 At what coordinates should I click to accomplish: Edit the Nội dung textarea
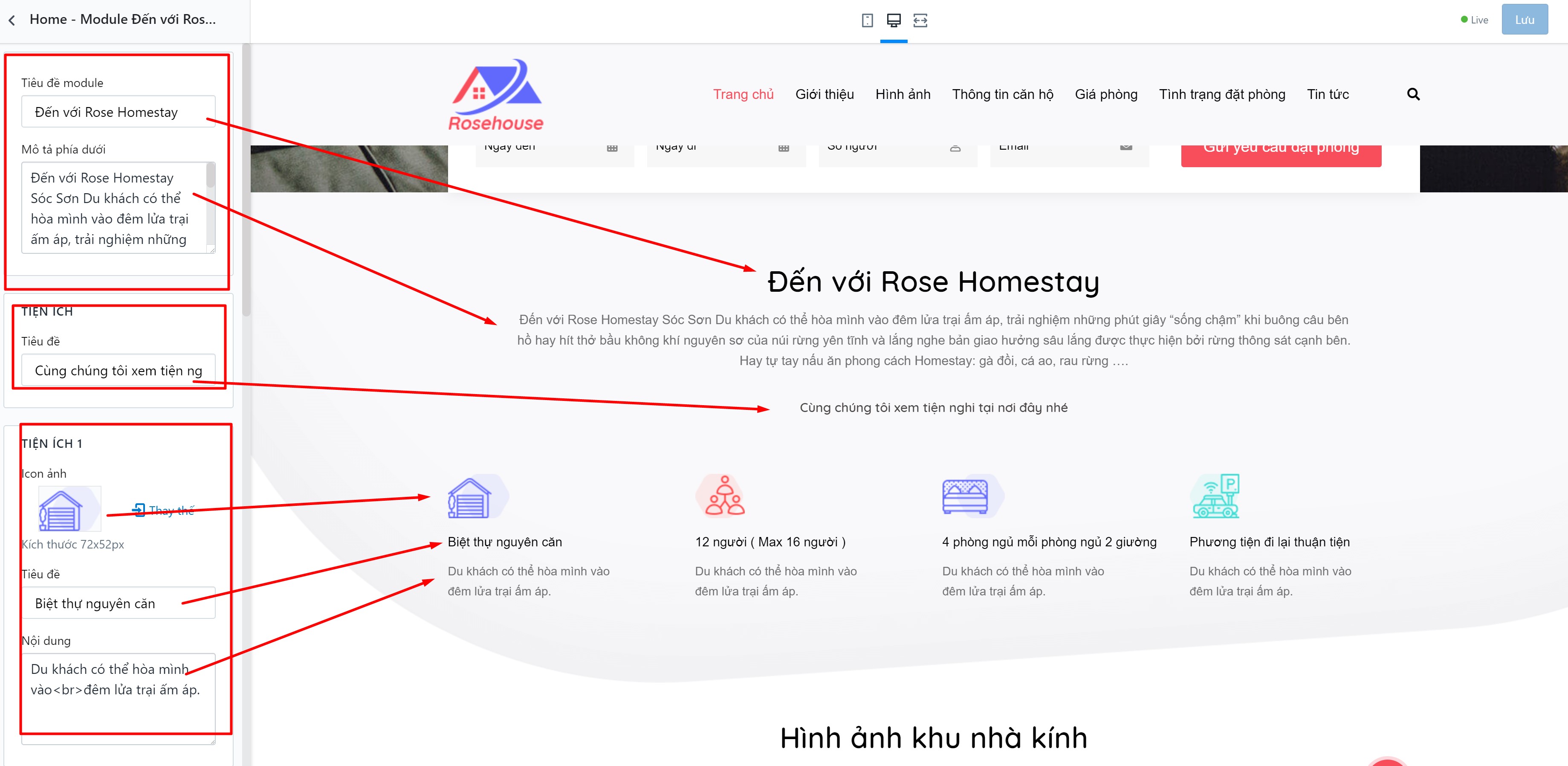tap(118, 699)
